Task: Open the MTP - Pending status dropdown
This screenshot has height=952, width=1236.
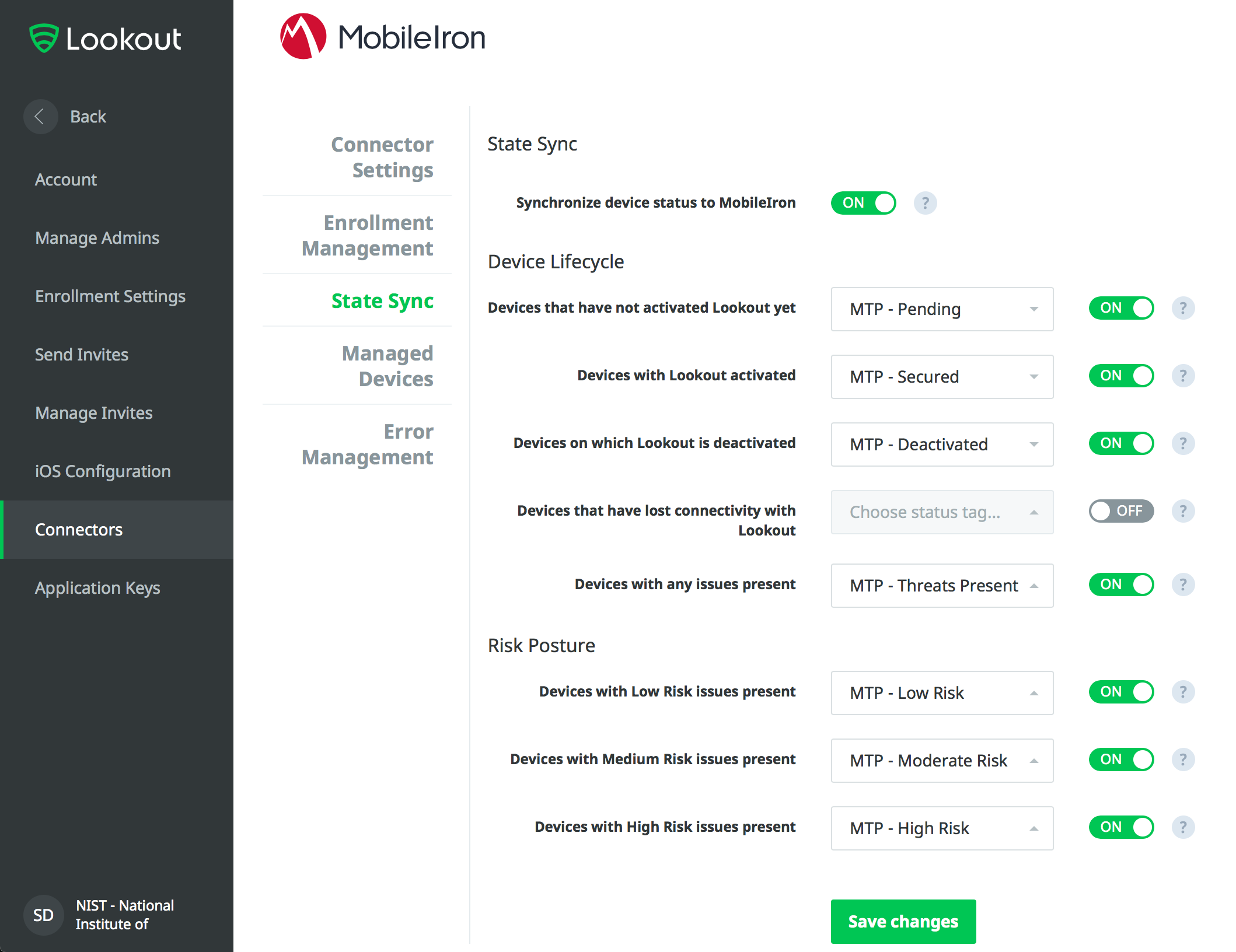Action: click(941, 309)
